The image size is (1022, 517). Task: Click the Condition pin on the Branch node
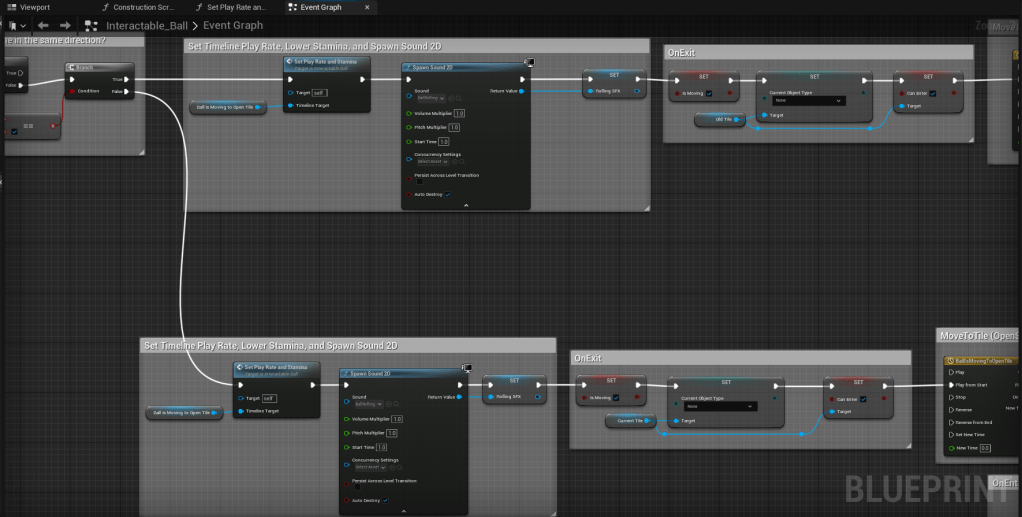click(72, 91)
